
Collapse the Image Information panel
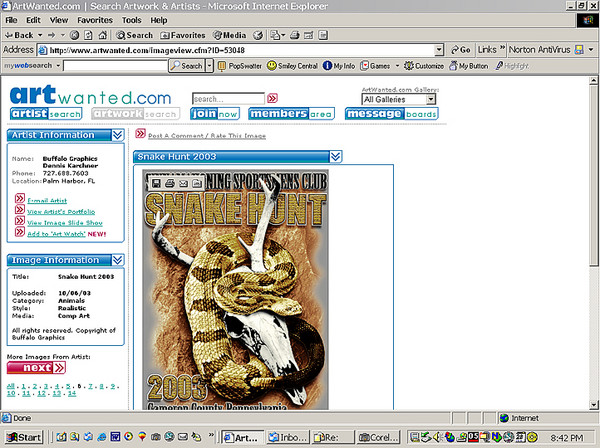click(117, 260)
